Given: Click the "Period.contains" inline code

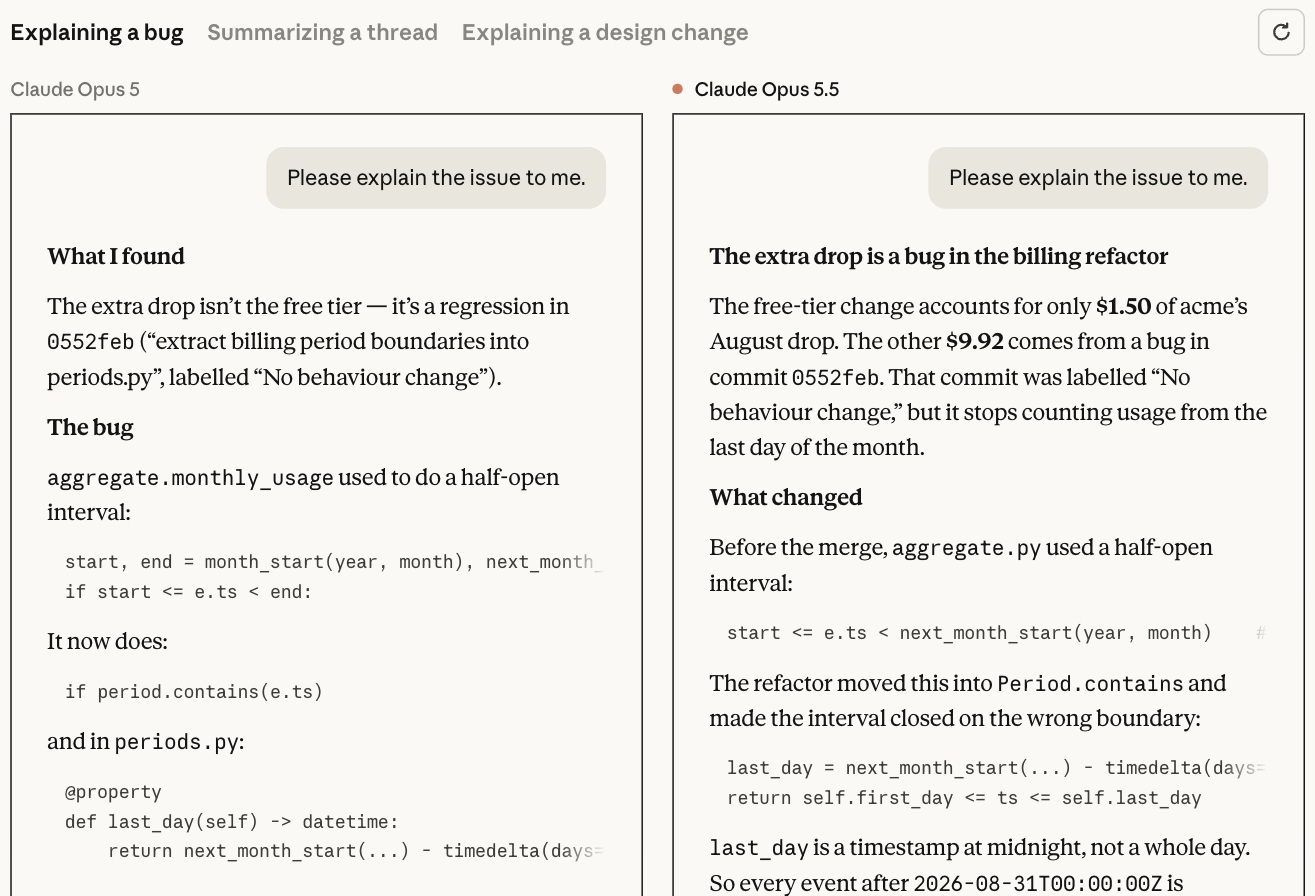Looking at the screenshot, I should [1090, 684].
